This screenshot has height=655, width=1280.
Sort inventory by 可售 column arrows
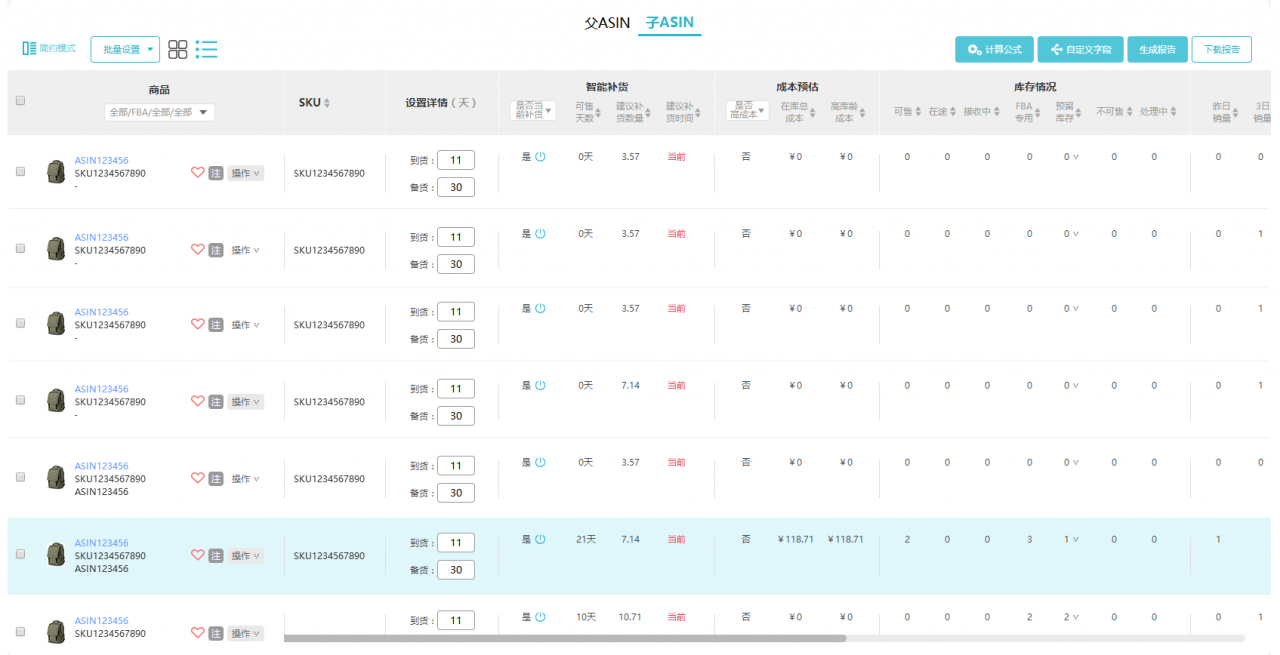pos(919,112)
